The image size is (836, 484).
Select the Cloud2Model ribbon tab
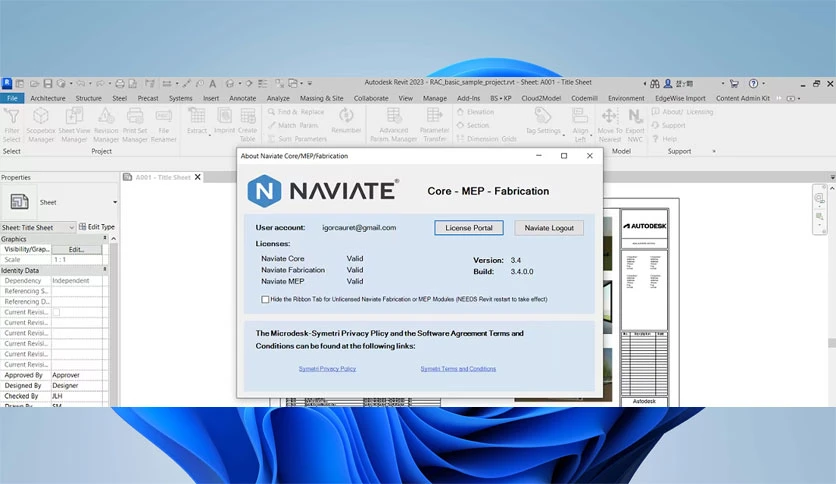point(541,98)
